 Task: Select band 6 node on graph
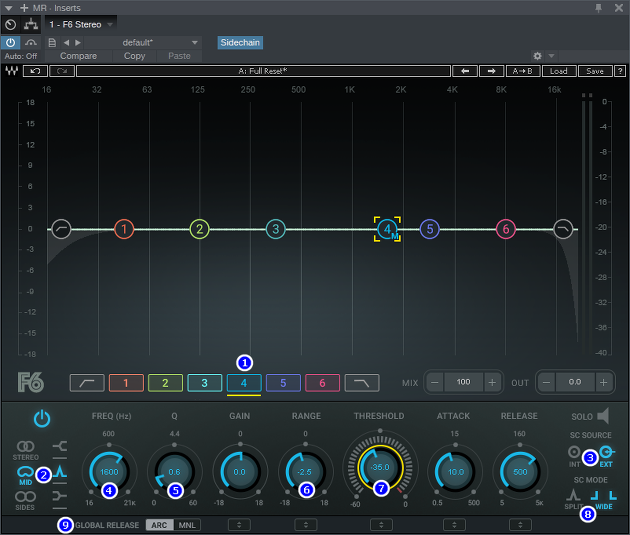coord(506,229)
